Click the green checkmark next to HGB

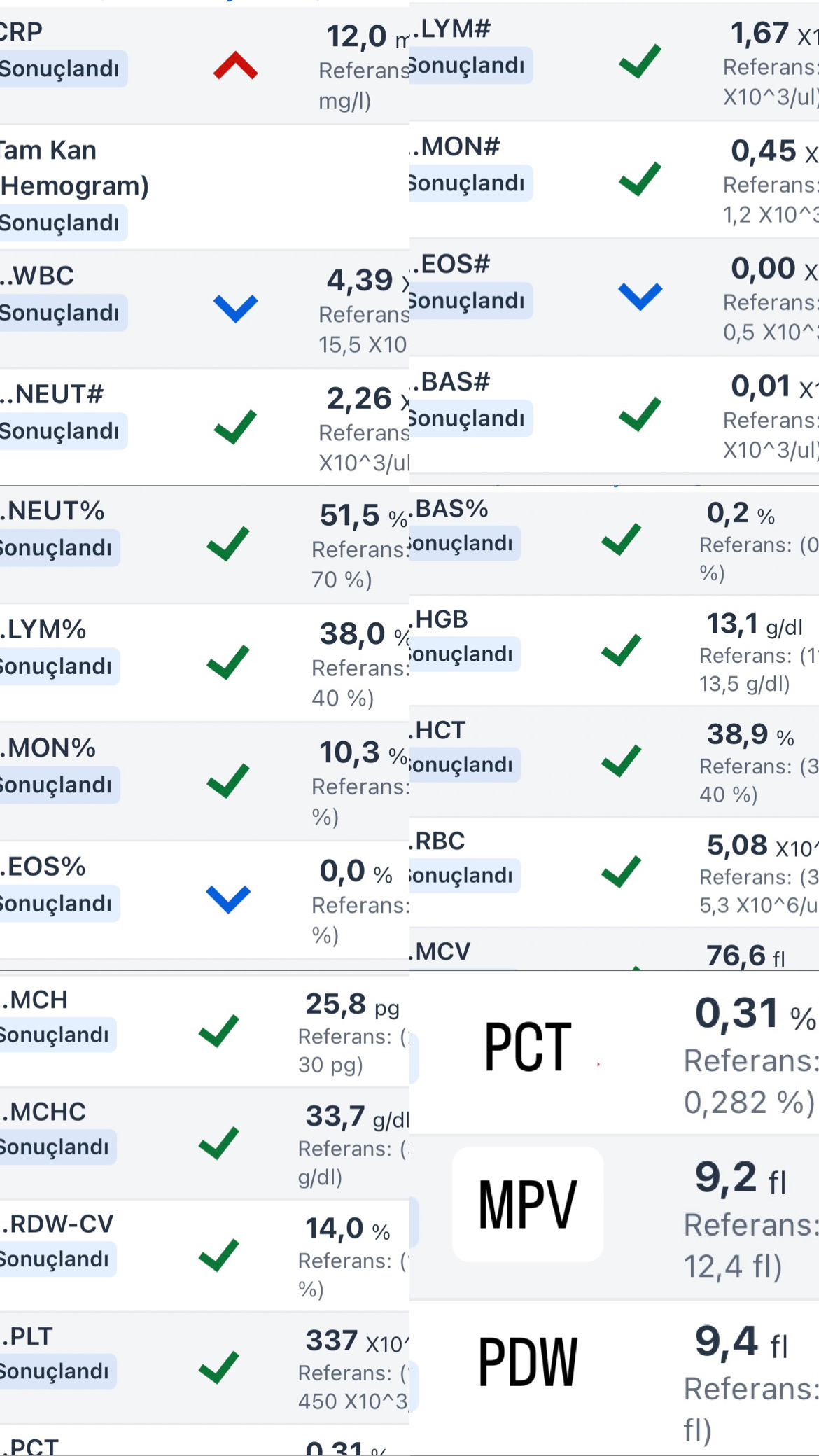tap(622, 650)
